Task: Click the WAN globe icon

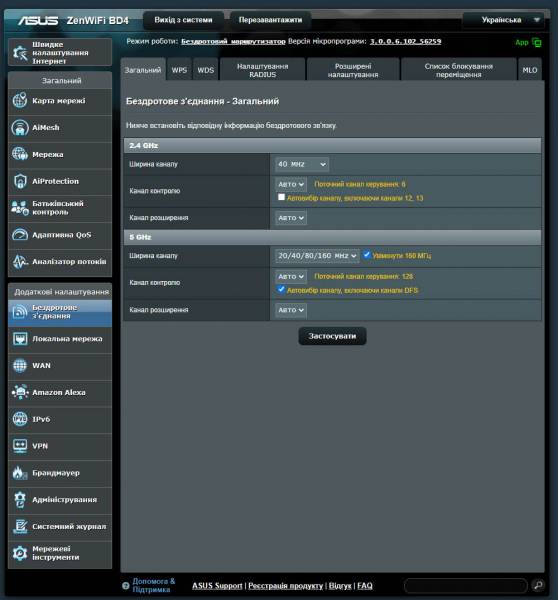Action: pos(20,366)
